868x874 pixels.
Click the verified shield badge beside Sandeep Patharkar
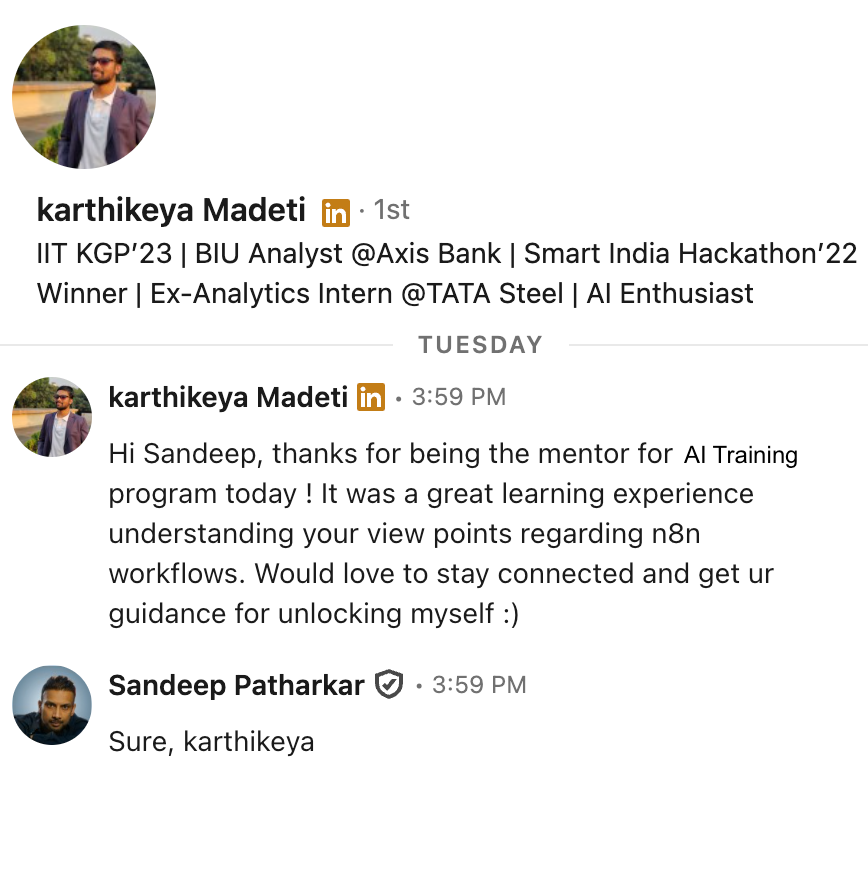tap(389, 684)
